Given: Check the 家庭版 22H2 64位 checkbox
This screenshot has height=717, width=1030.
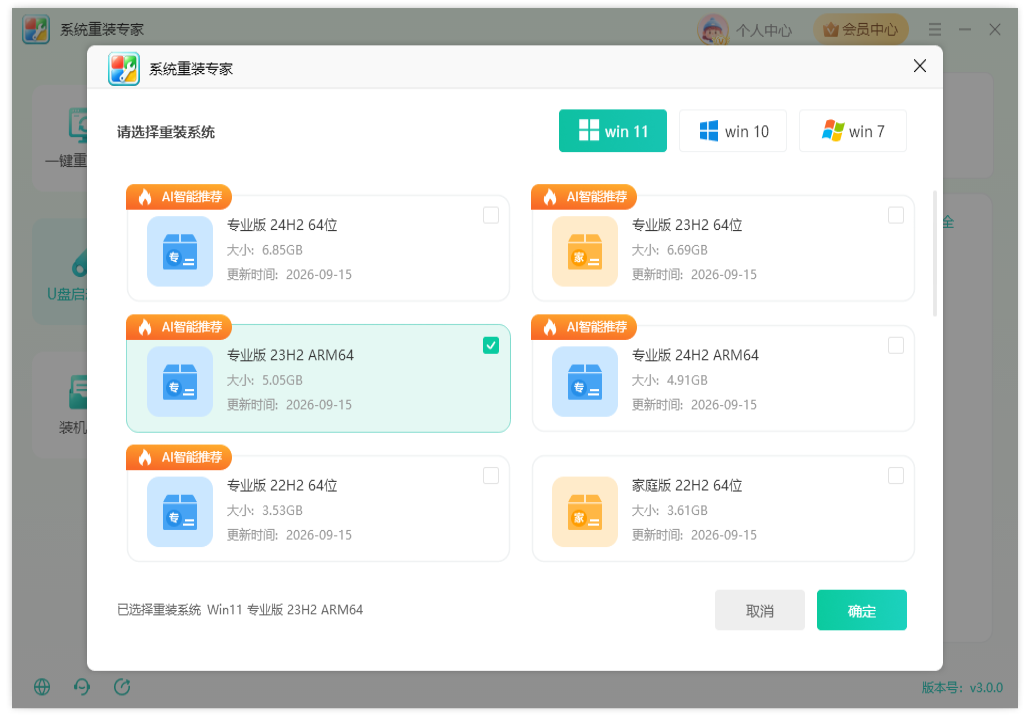Looking at the screenshot, I should [895, 475].
